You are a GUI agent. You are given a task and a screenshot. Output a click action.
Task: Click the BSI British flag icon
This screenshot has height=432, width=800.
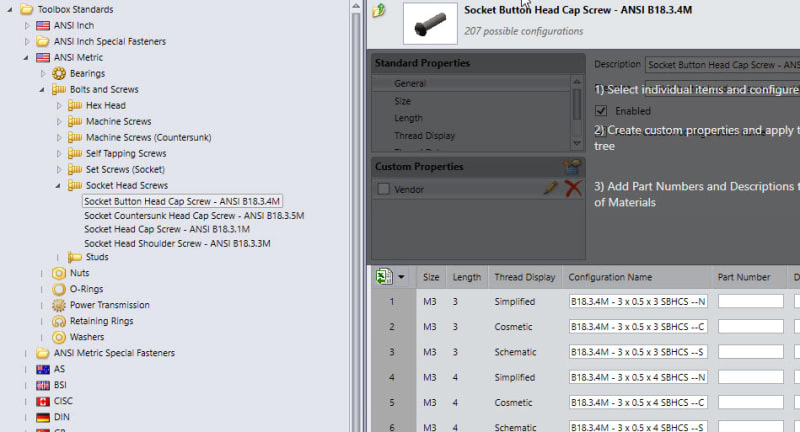(x=43, y=385)
